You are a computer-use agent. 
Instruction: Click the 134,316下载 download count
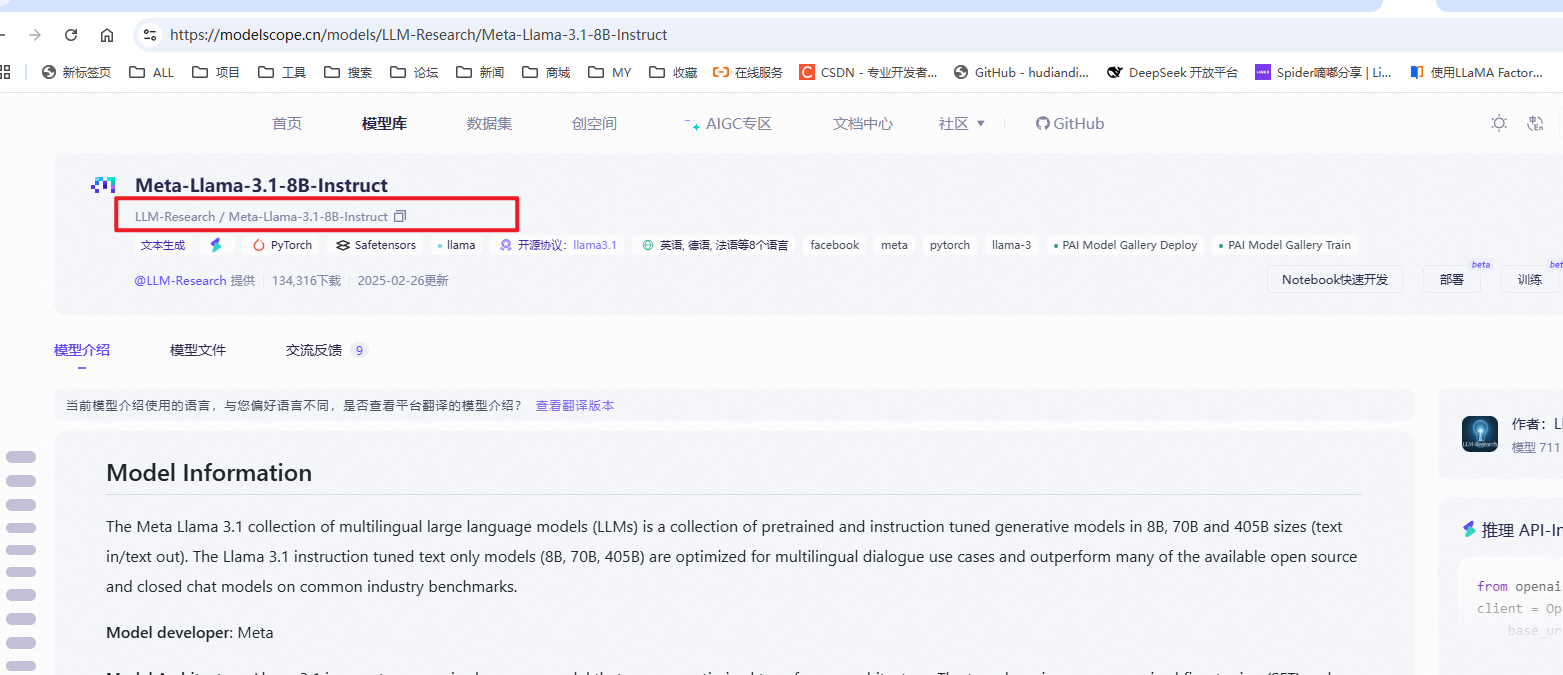pos(306,281)
